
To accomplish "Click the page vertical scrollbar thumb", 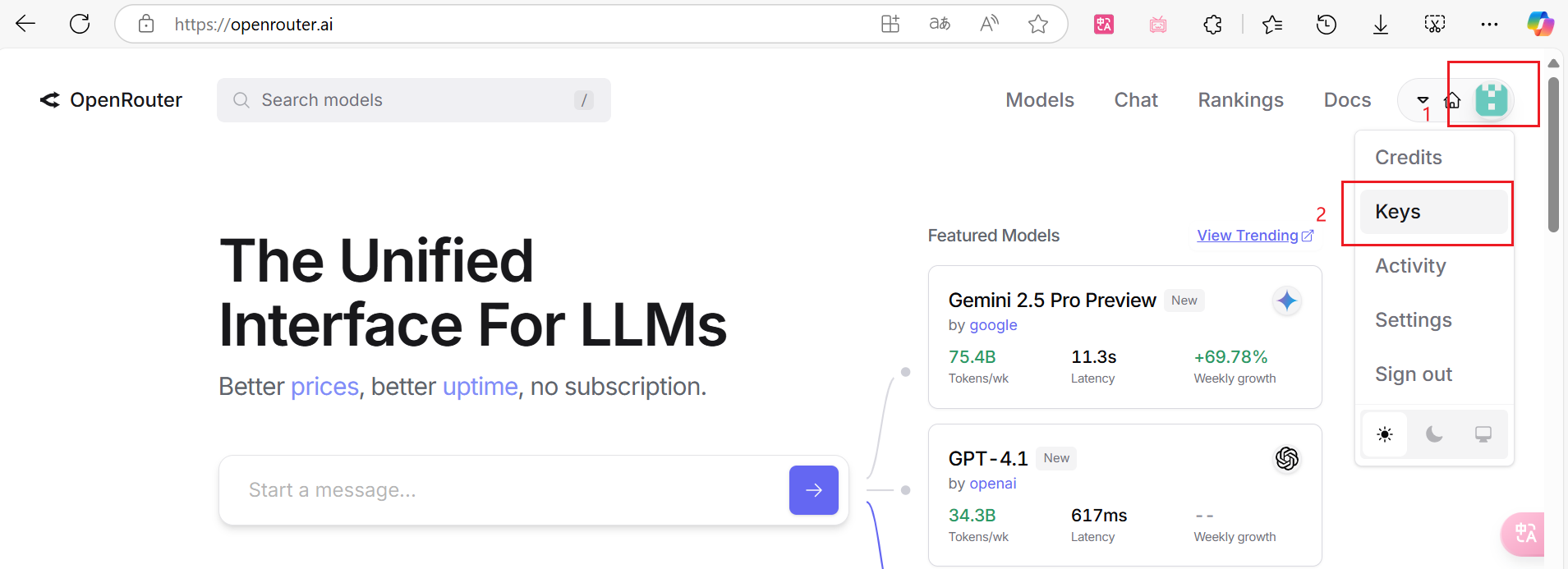I will pos(1553,154).
